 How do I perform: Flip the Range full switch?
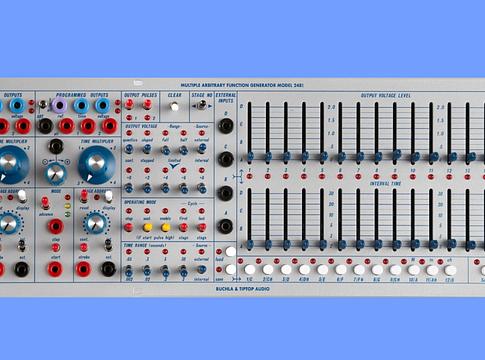tap(165, 150)
